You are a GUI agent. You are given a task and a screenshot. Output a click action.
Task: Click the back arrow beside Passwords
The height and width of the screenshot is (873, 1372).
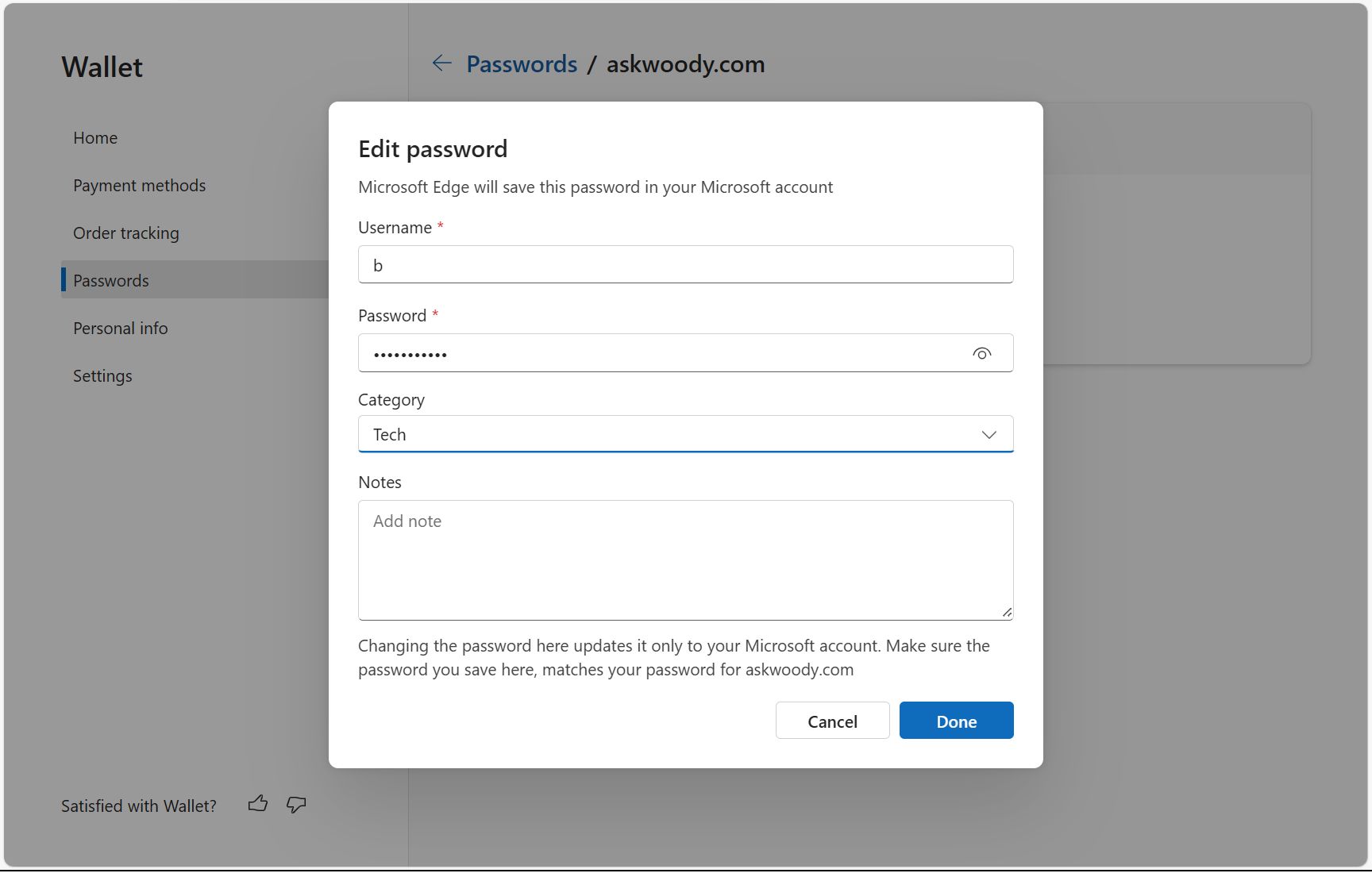(441, 63)
